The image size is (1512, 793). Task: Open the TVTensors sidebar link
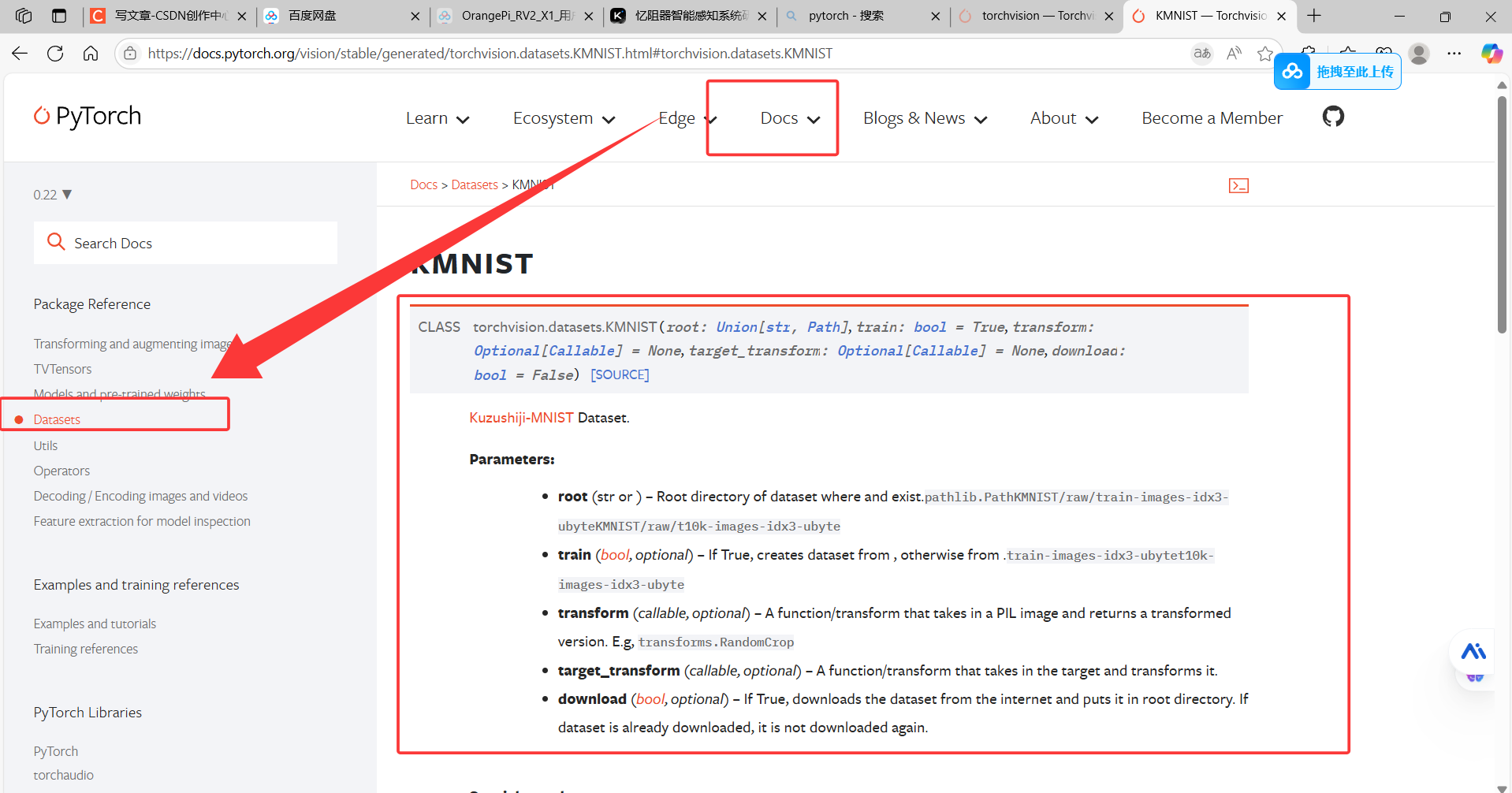pyautogui.click(x=62, y=369)
